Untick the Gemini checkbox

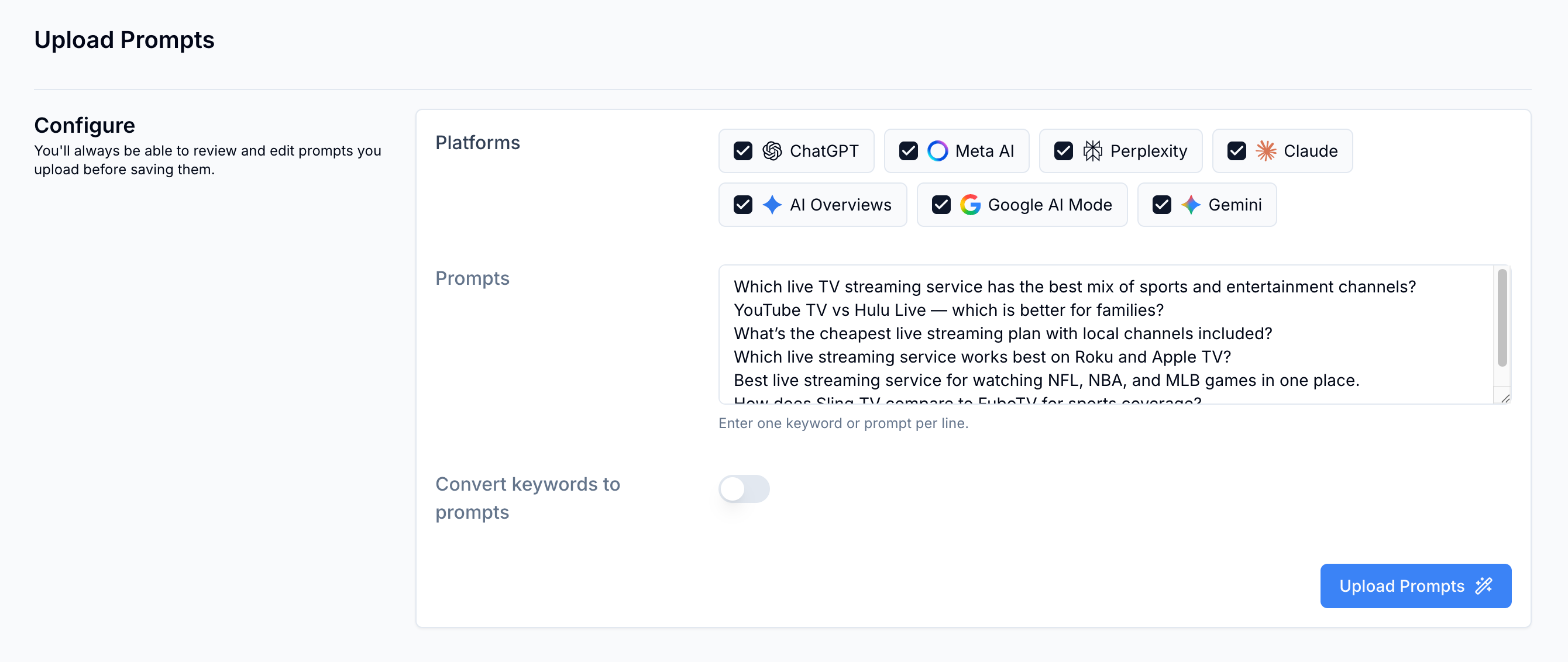[x=1161, y=205]
